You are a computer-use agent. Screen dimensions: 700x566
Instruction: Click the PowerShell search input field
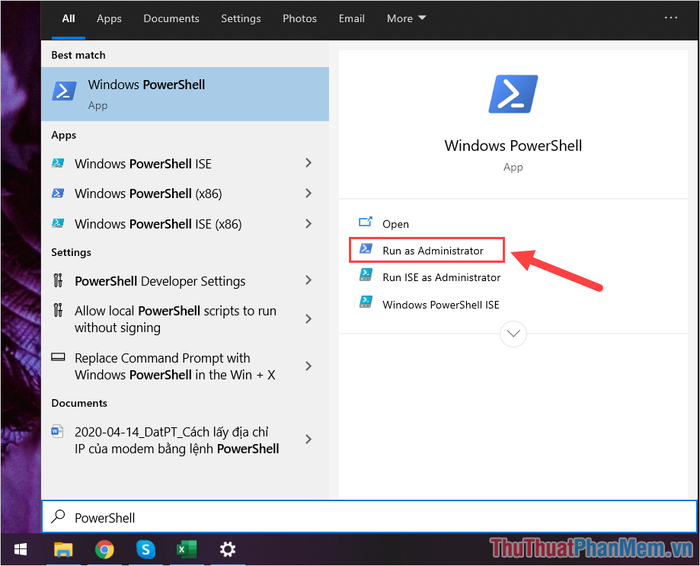pyautogui.click(x=369, y=516)
